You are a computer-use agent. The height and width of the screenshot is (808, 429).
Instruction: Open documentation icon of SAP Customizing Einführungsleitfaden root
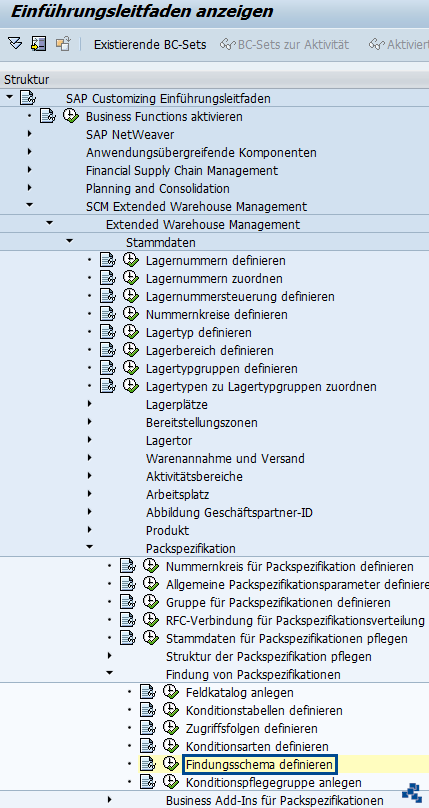click(x=27, y=98)
